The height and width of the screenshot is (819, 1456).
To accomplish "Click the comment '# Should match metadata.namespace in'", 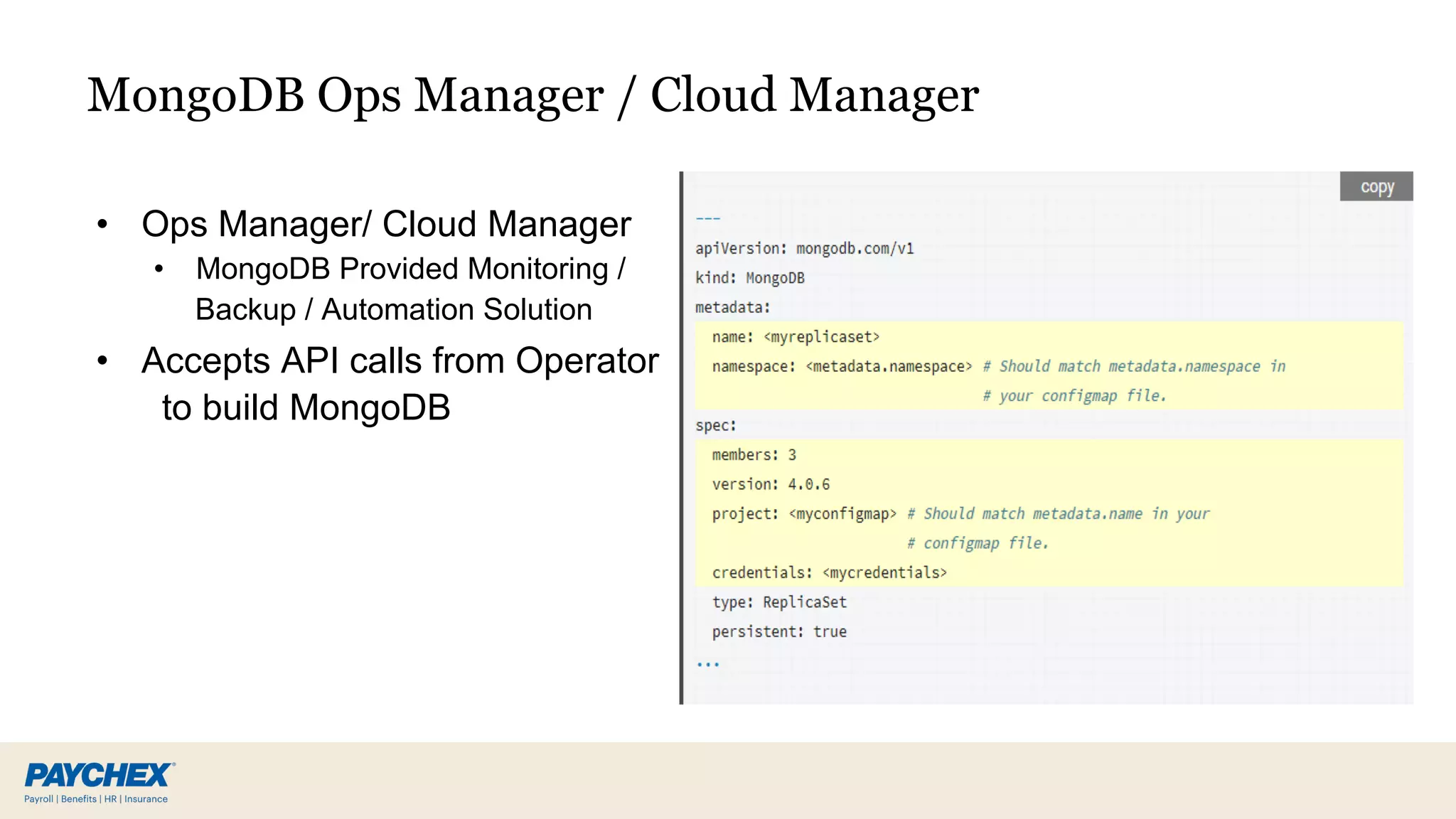I will 1134,367.
